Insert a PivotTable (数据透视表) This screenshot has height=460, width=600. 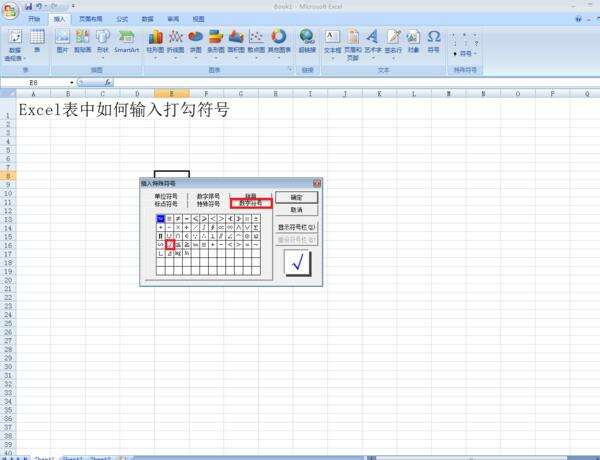click(15, 45)
